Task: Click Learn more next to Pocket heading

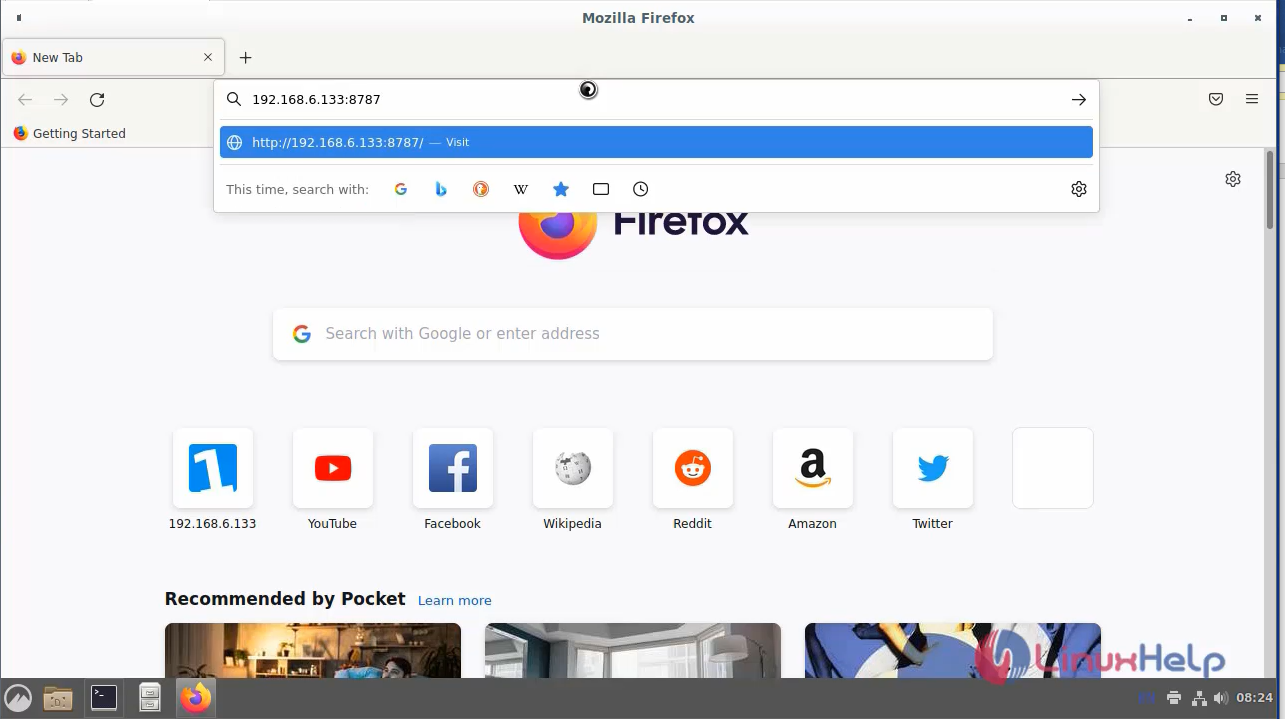Action: [455, 600]
